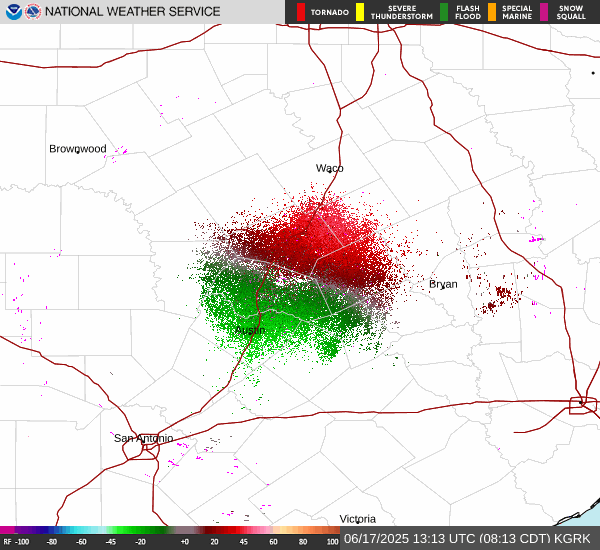
Task: Click the green Flash Flood legend swatch
Action: [x=444, y=12]
